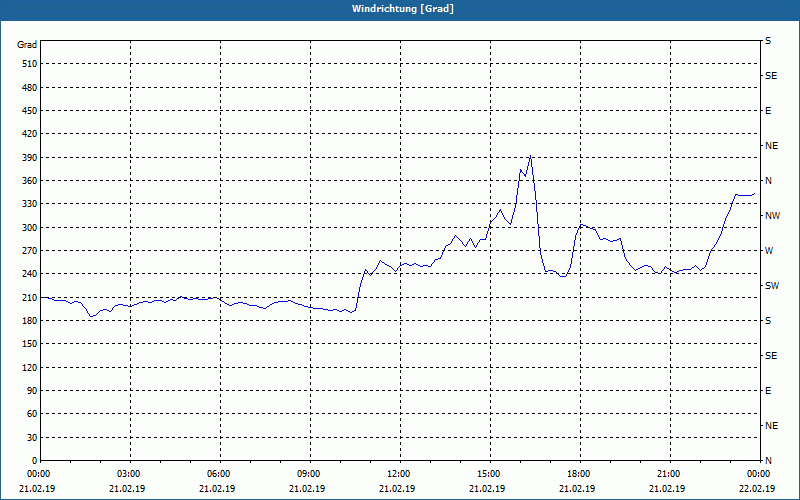Viewport: 800px width, 500px height.
Task: Click the 240 y-axis value
Action: 30,274
